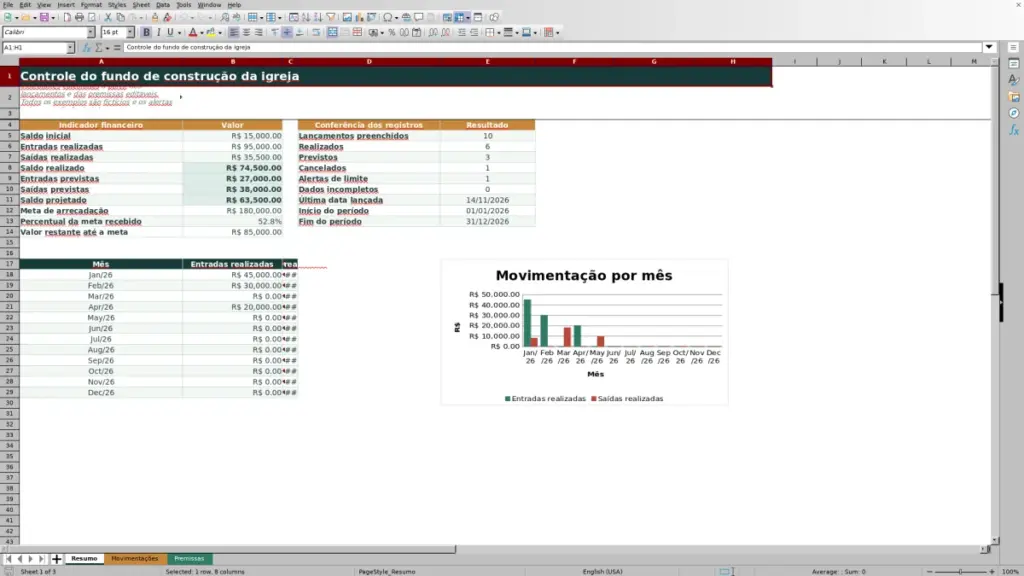Switch to the Premissas sheet tab
1024x576 pixels.
189,559
